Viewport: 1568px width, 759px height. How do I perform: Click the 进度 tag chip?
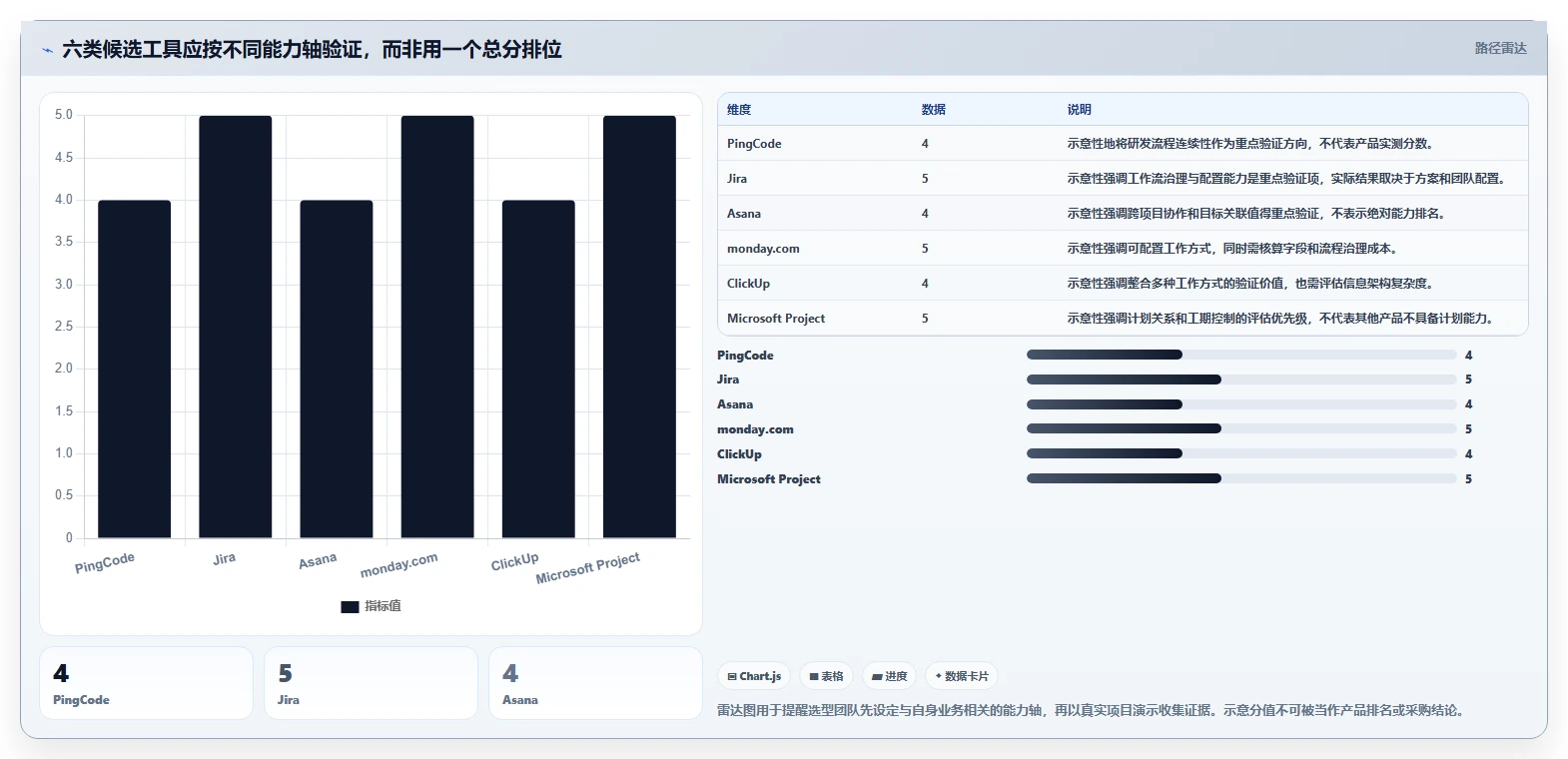[889, 676]
